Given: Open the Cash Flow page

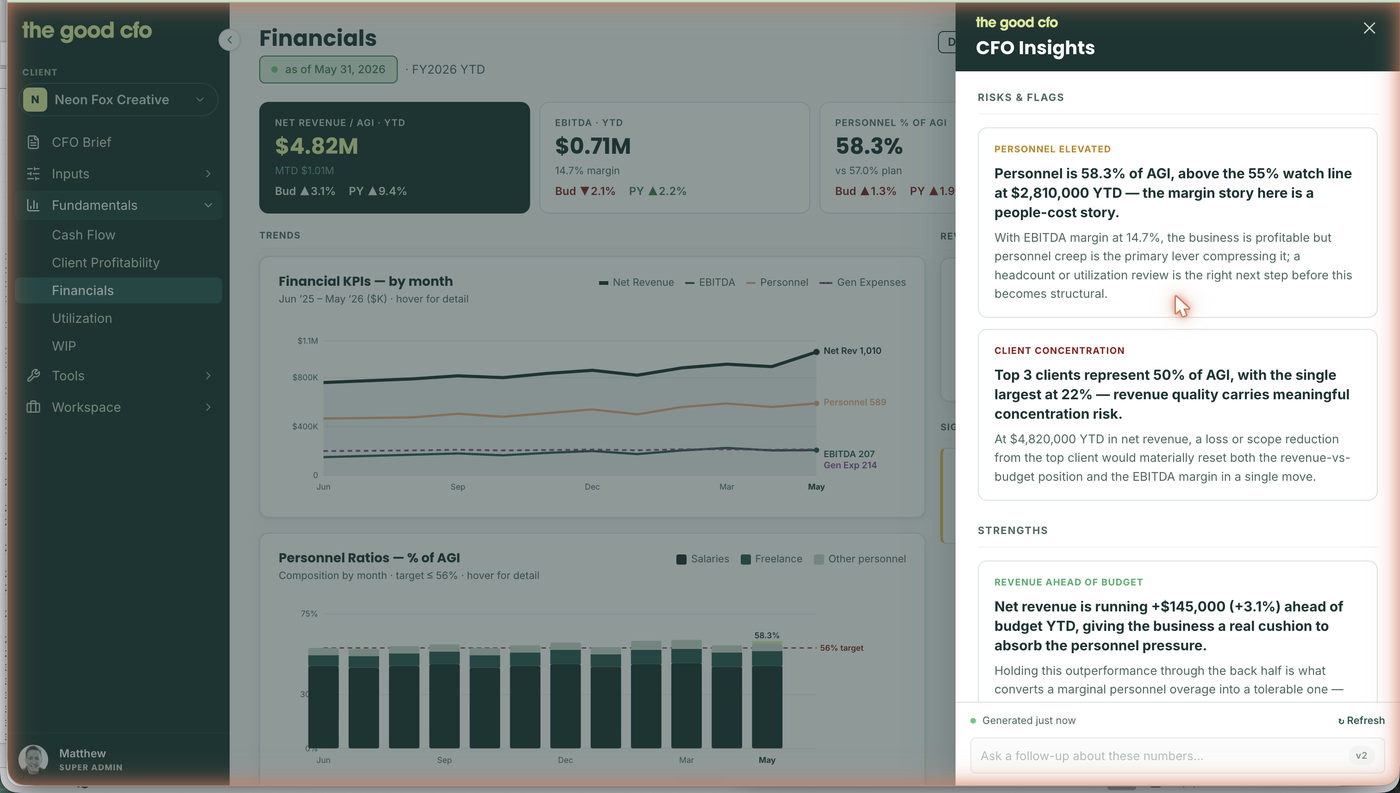Looking at the screenshot, I should pyautogui.click(x=83, y=235).
